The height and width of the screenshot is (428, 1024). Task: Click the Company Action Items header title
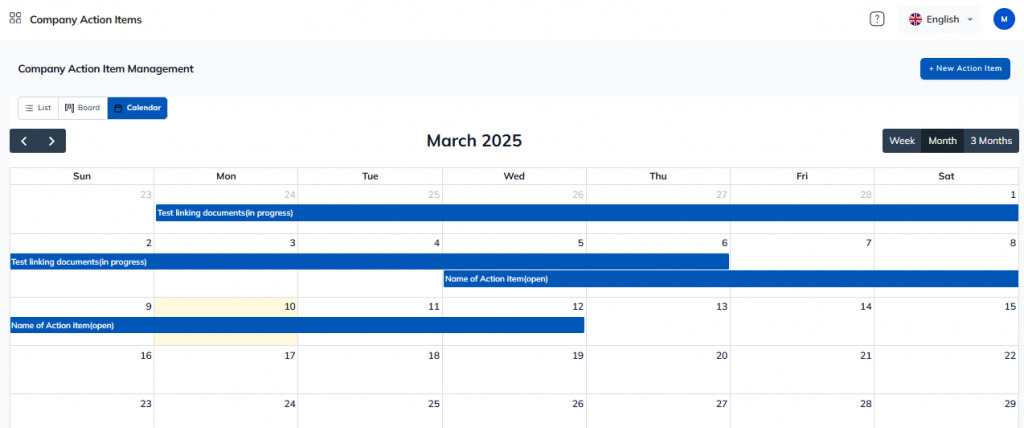[x=86, y=19]
